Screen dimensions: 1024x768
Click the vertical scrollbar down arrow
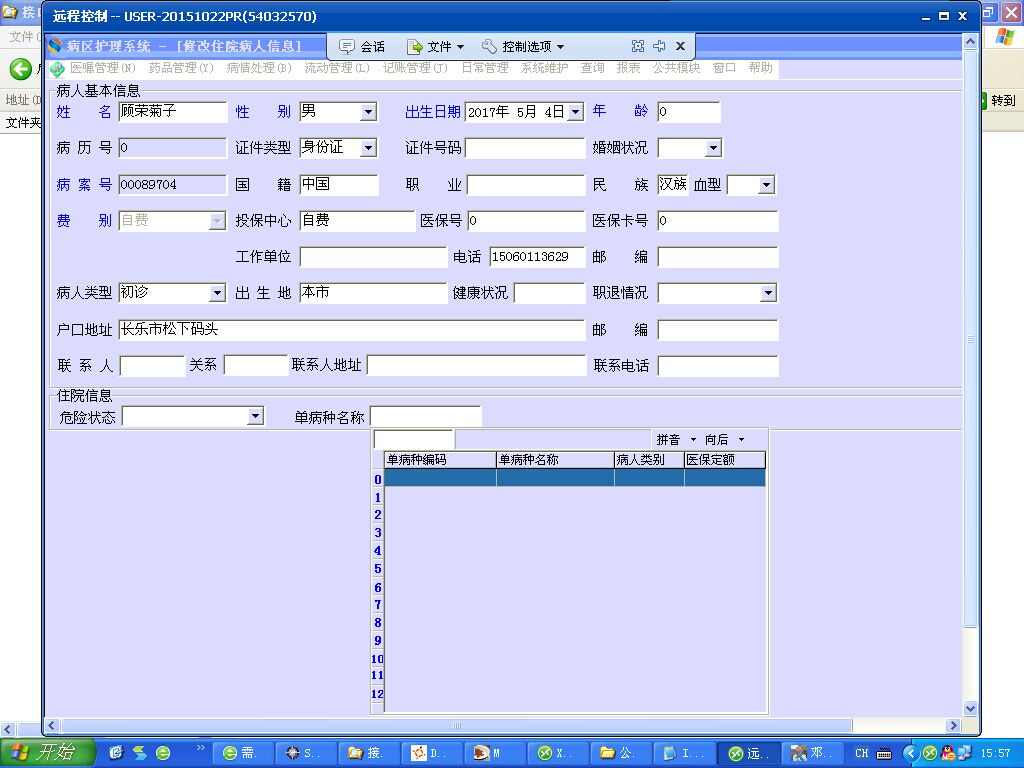pyautogui.click(x=970, y=708)
